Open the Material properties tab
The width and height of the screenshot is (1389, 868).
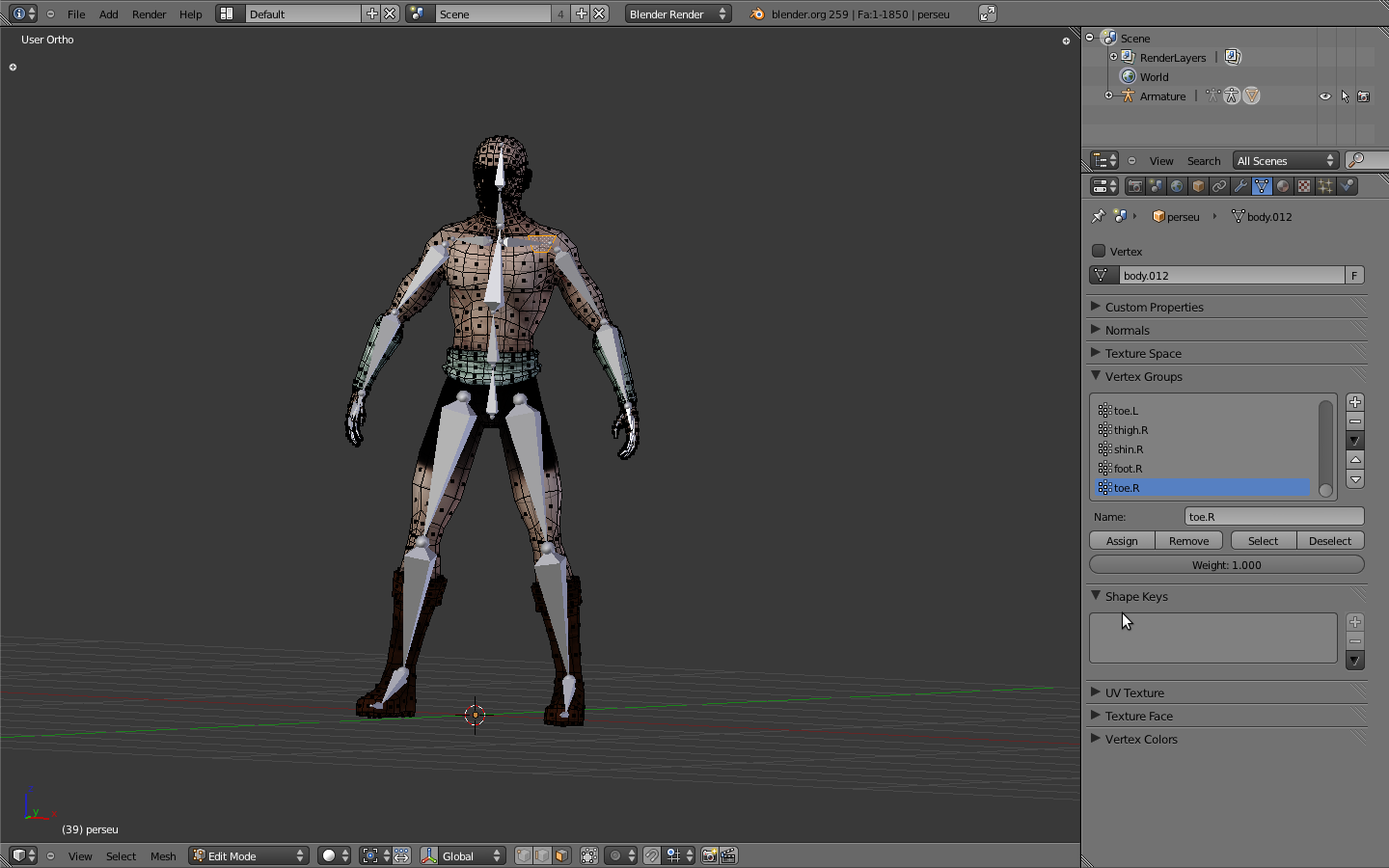pyautogui.click(x=1283, y=186)
